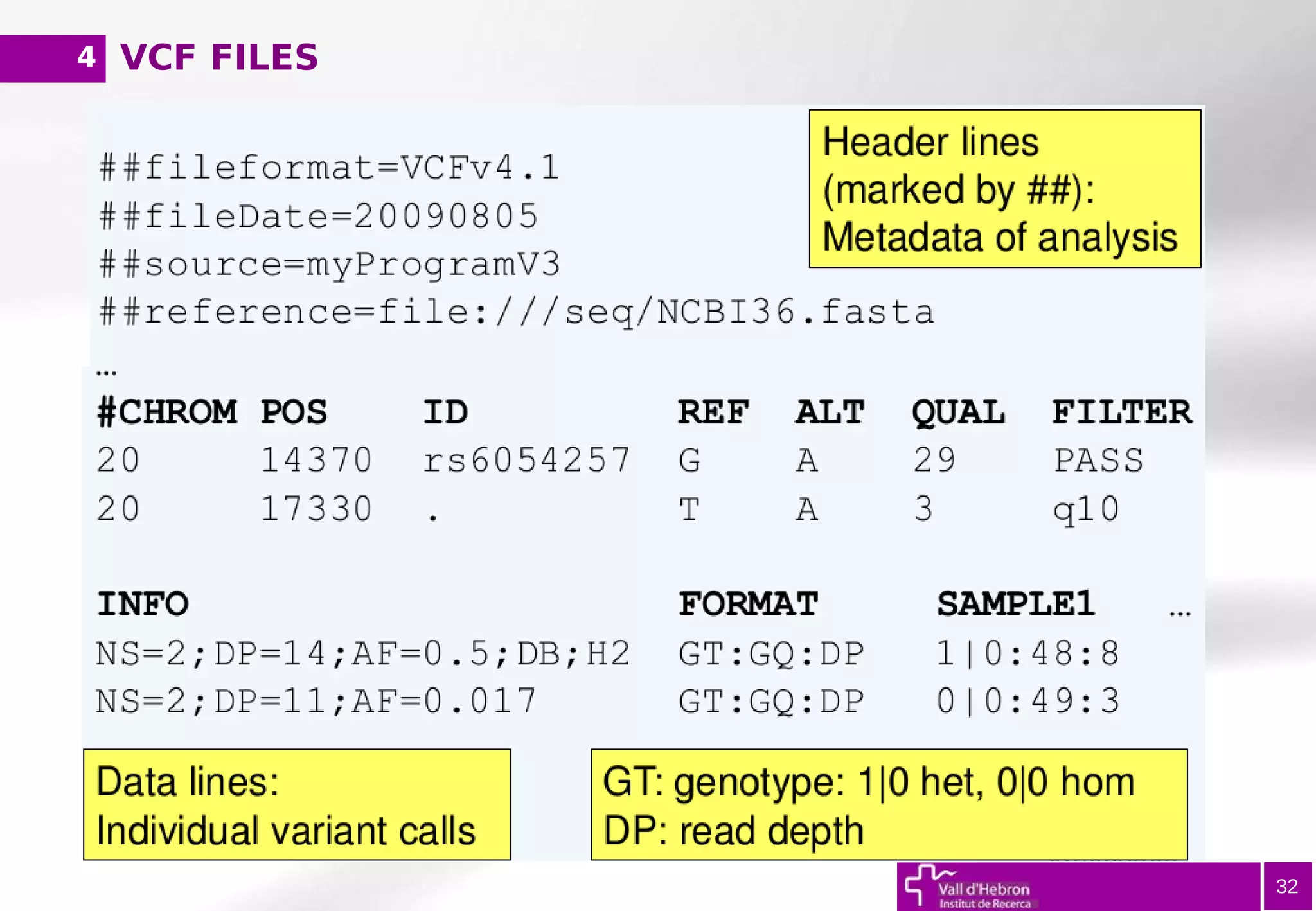Image resolution: width=1316 pixels, height=911 pixels.
Task: Click FILTER value PASS
Action: point(1099,460)
